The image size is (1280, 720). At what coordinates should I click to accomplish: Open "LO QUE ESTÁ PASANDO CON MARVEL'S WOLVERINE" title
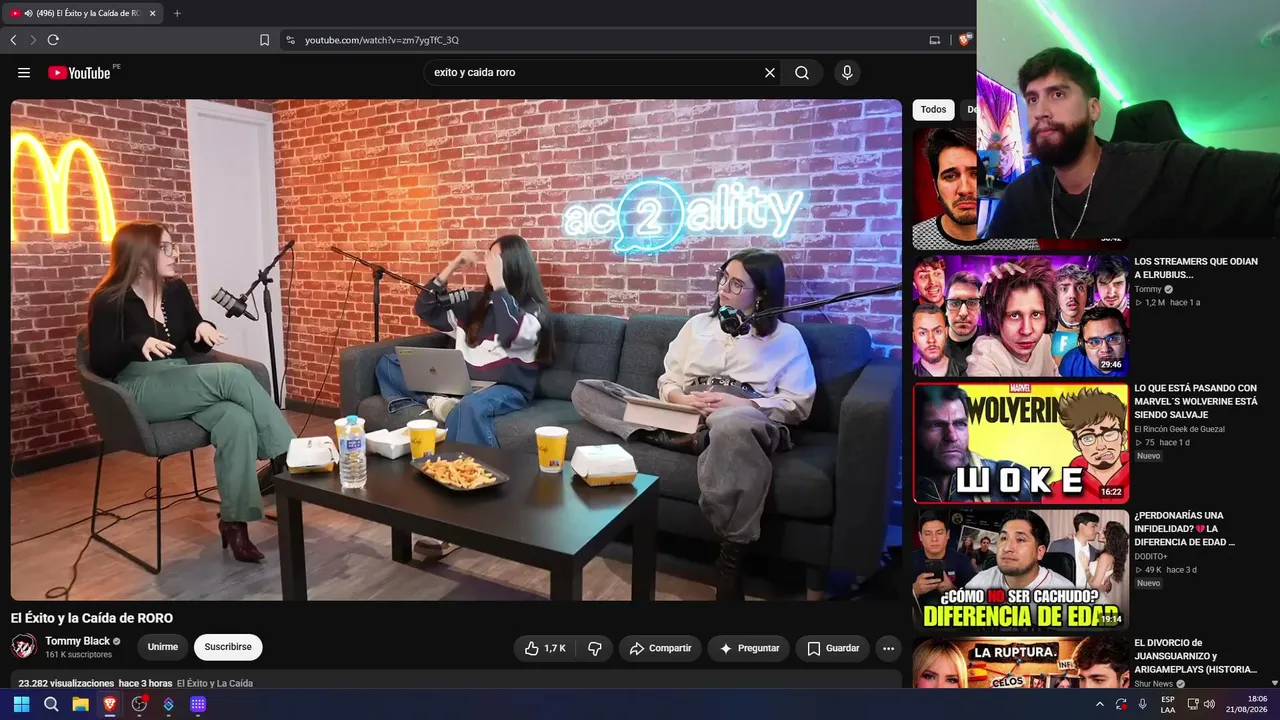coord(1196,401)
